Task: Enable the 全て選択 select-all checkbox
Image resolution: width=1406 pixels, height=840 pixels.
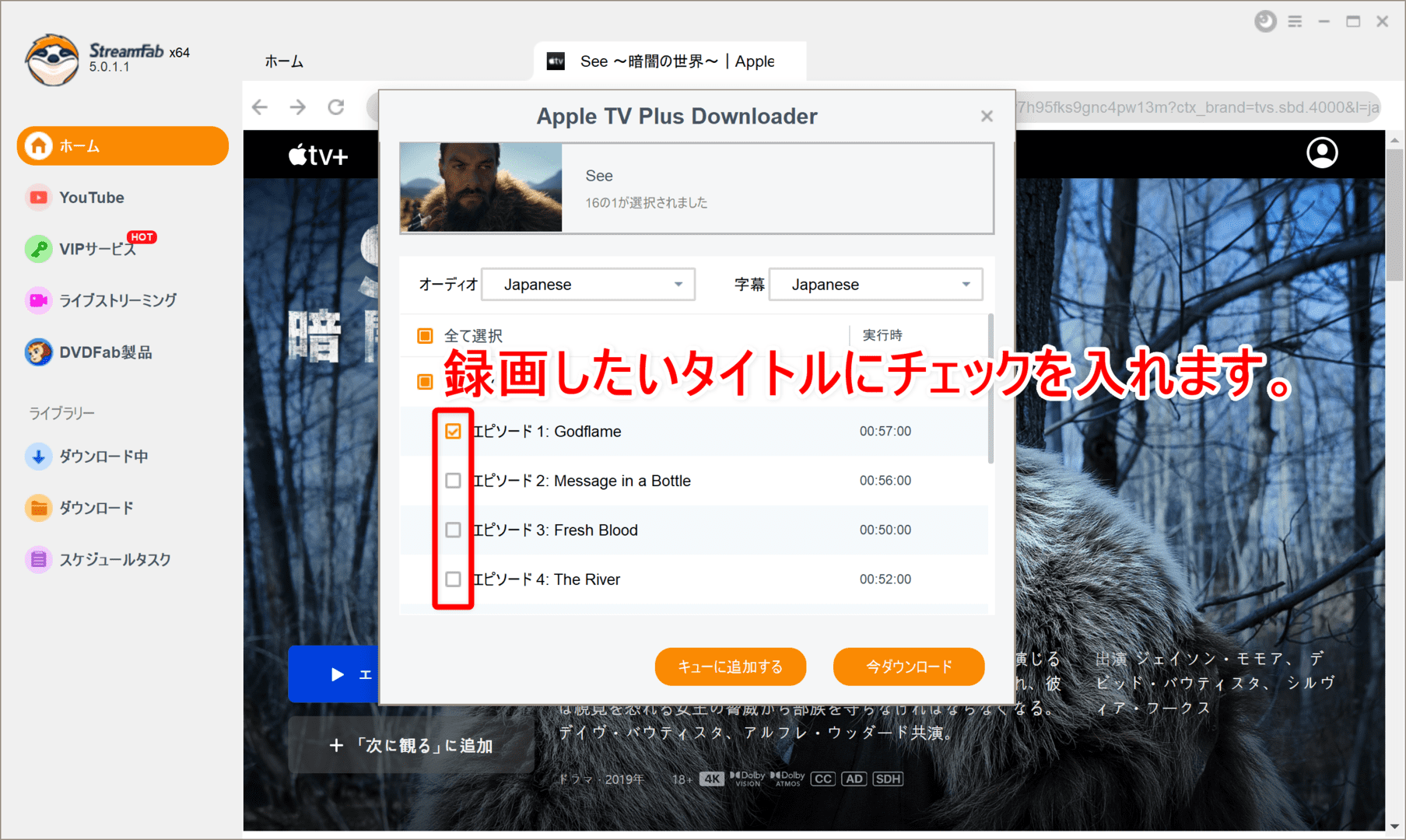Action: (425, 335)
